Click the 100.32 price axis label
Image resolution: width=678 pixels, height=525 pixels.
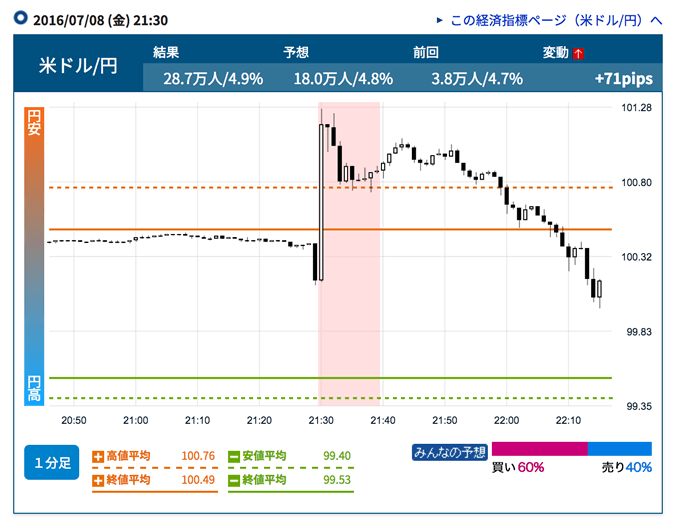click(636, 257)
